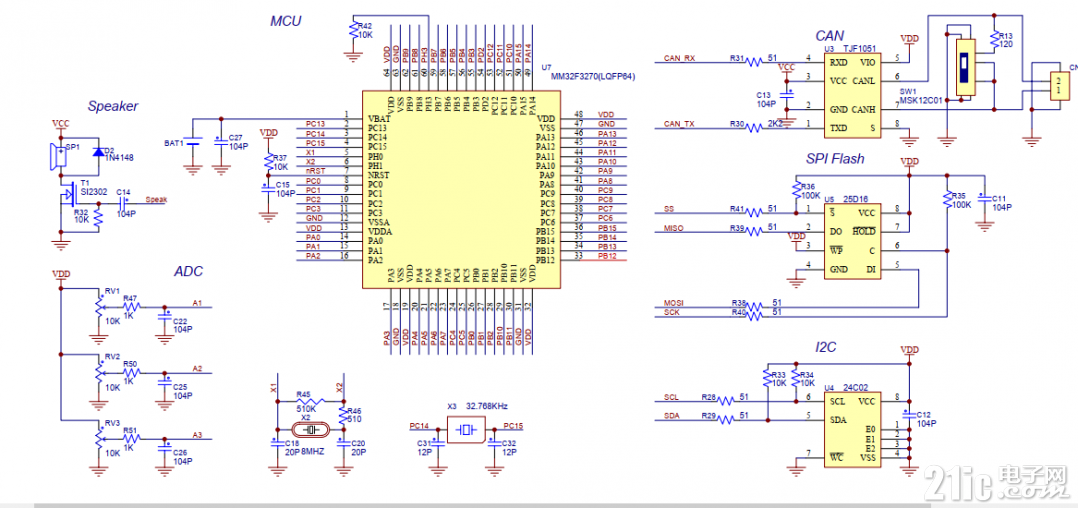This screenshot has height=508, width=1078.
Task: Select the R34 10K pull-up resistor symbol
Action: click(796, 377)
